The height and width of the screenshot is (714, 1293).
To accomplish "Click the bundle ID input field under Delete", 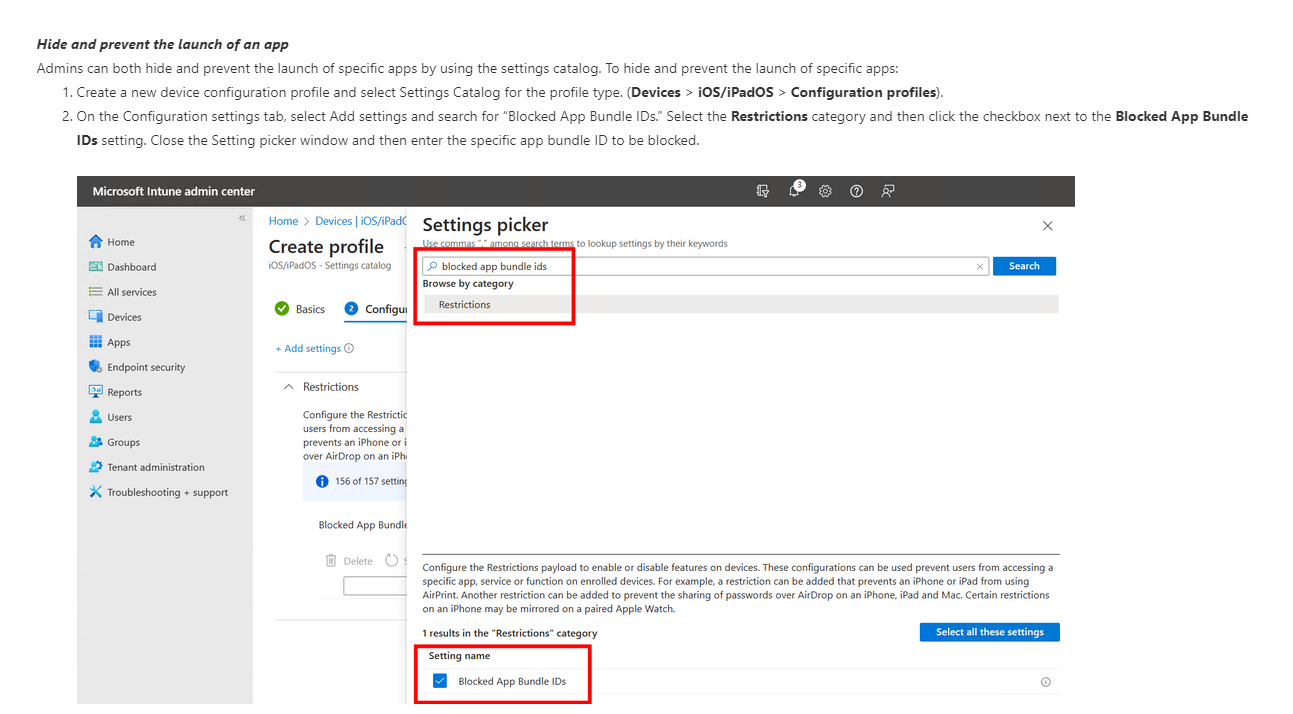I will coord(375,586).
